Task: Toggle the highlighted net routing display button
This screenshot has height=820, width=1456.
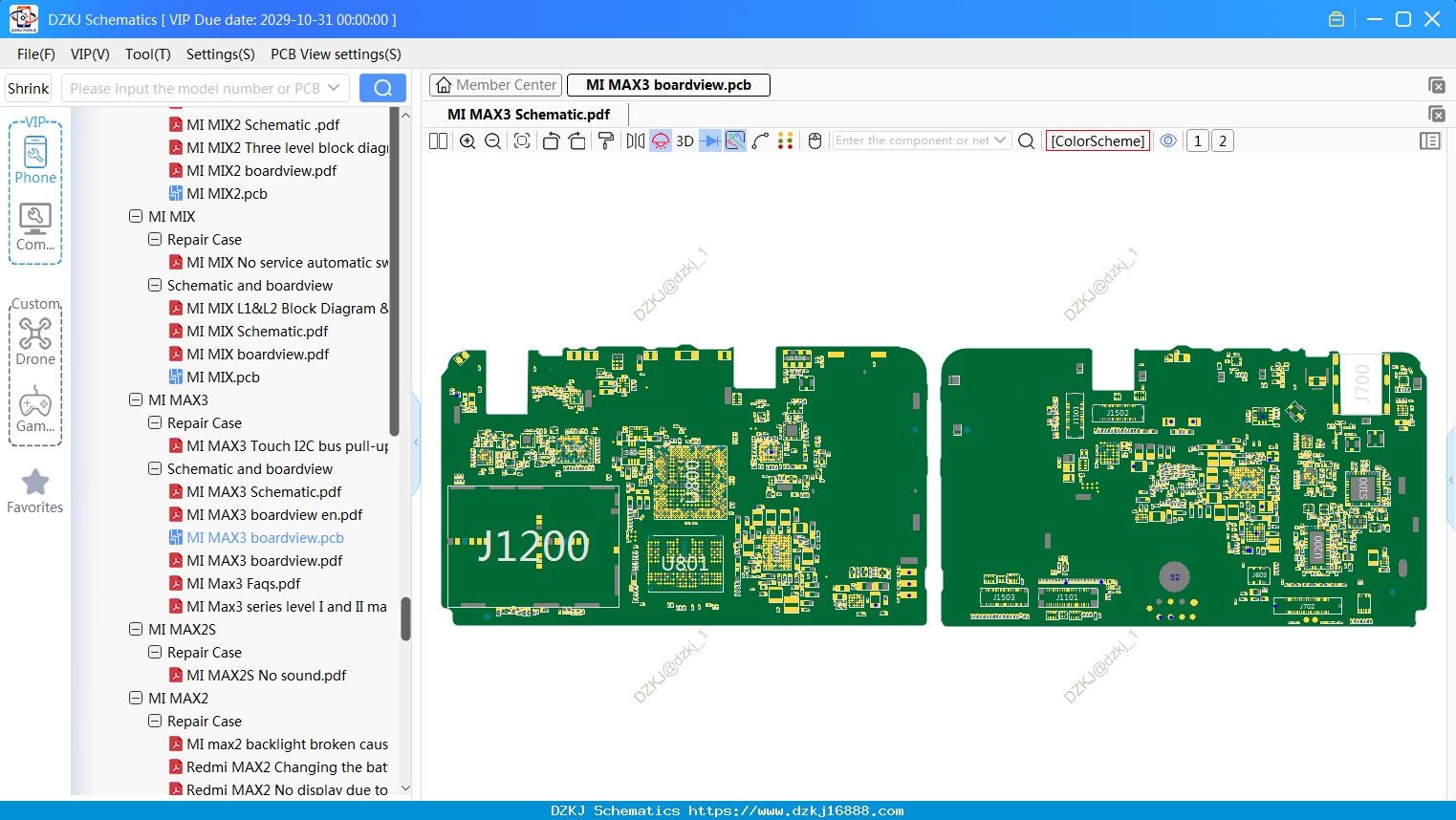Action: coord(735,140)
